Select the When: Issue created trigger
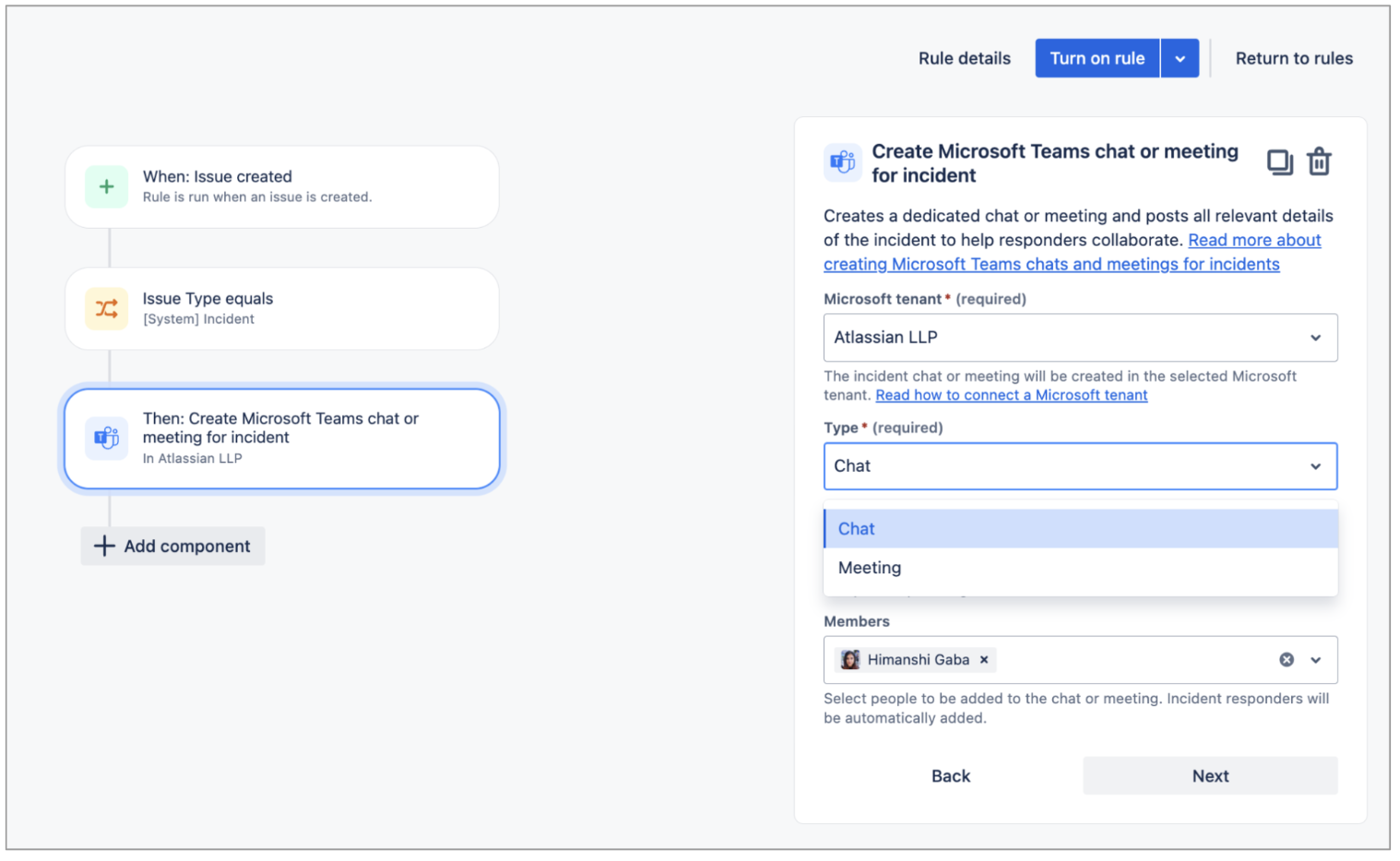 point(282,187)
